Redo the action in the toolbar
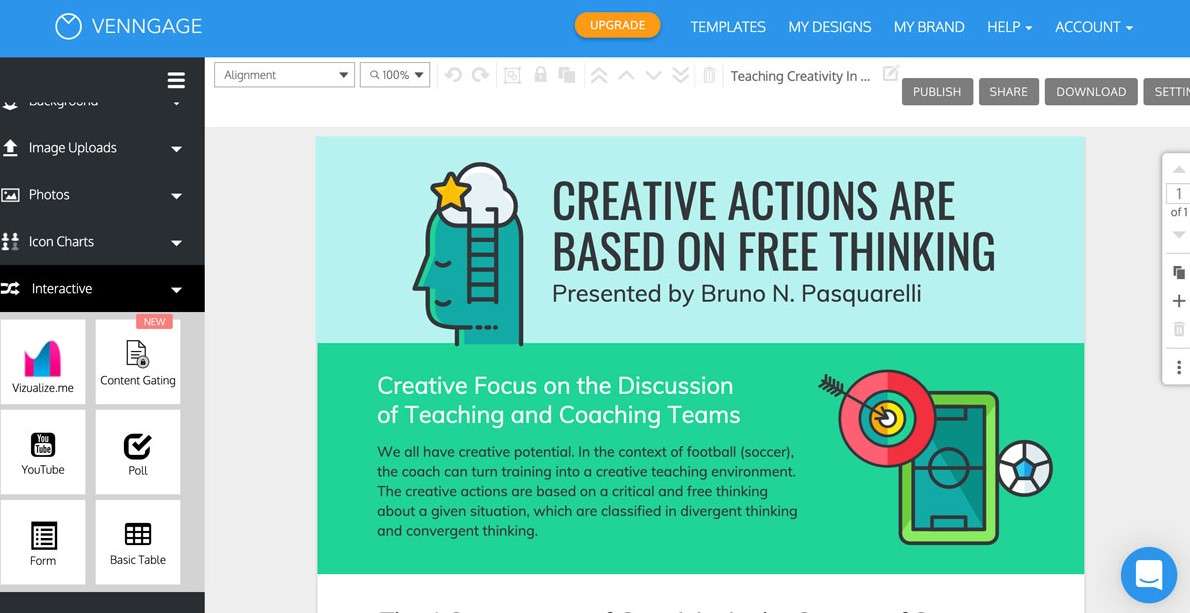Viewport: 1190px width, 613px height. point(480,75)
